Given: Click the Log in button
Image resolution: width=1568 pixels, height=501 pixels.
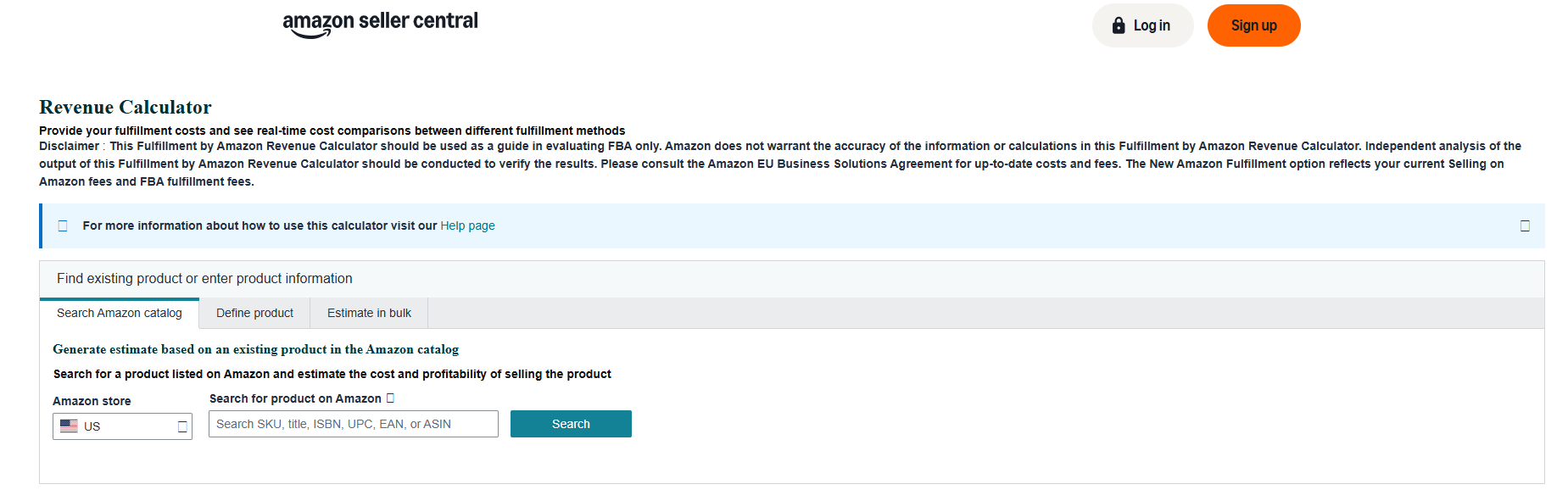Looking at the screenshot, I should tap(1142, 25).
